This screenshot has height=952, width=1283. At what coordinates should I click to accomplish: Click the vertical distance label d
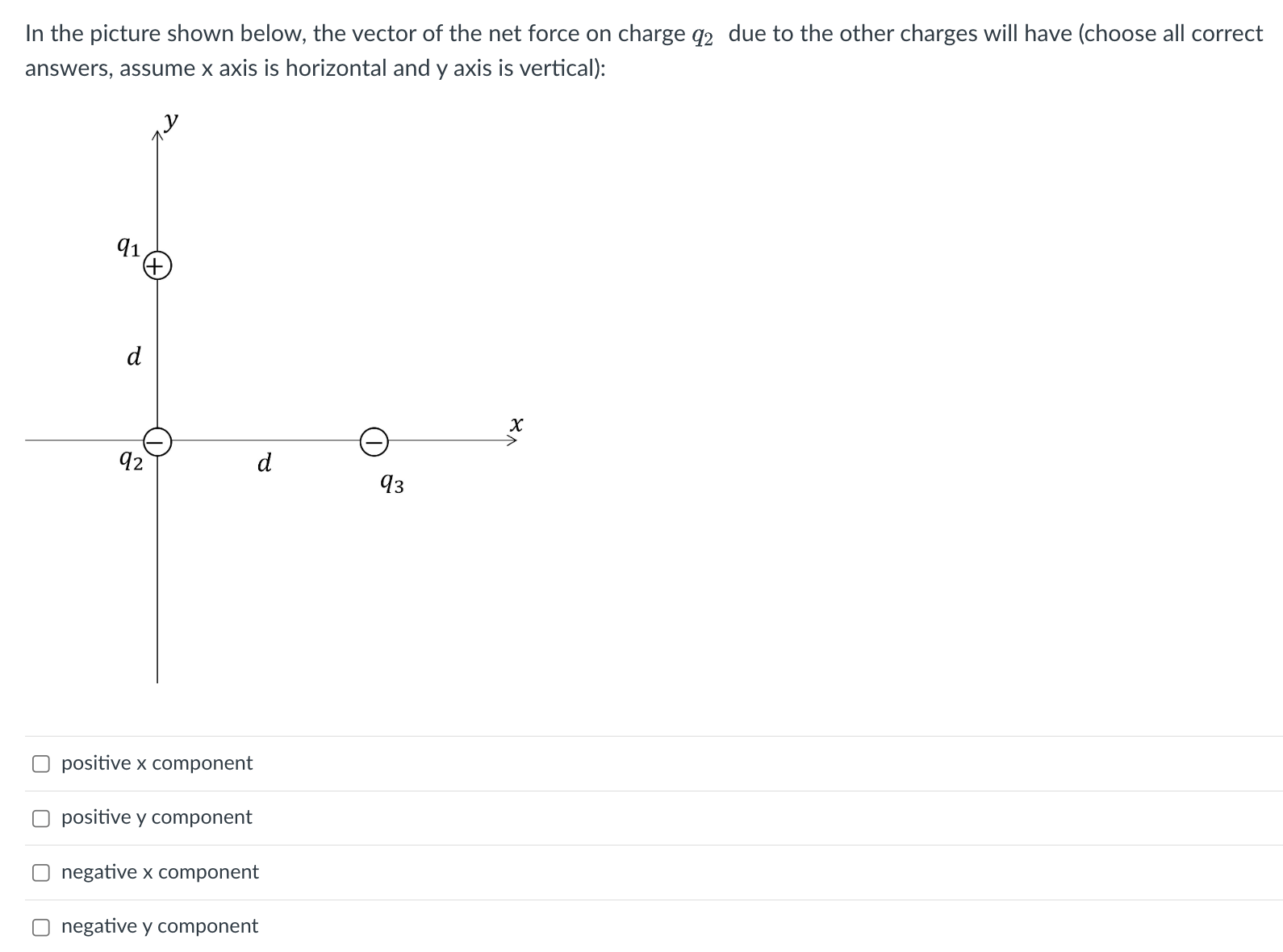tap(134, 355)
